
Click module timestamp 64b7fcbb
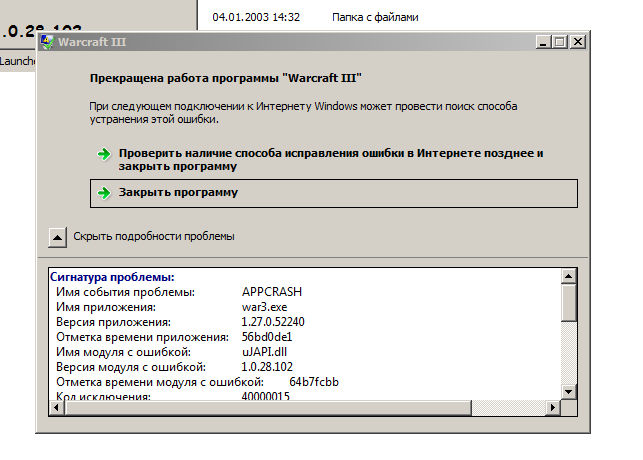click(314, 382)
